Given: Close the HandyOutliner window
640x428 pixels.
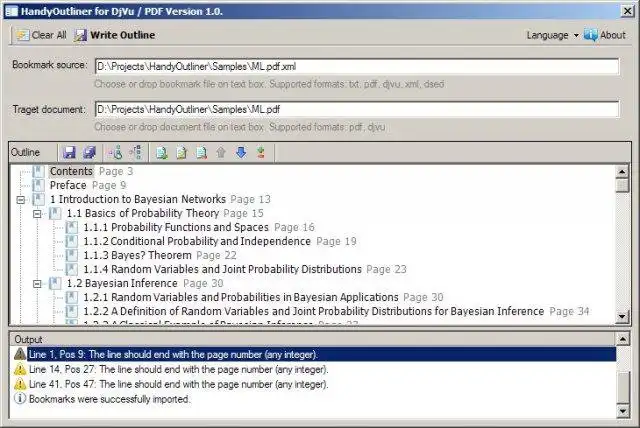Looking at the screenshot, I should (627, 11).
